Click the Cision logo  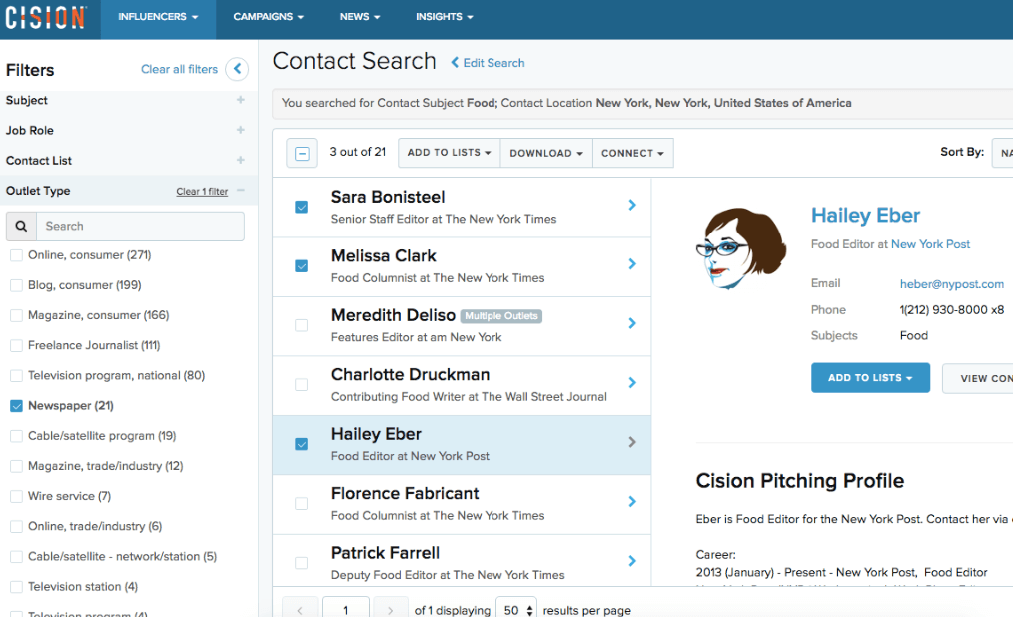[x=45, y=17]
